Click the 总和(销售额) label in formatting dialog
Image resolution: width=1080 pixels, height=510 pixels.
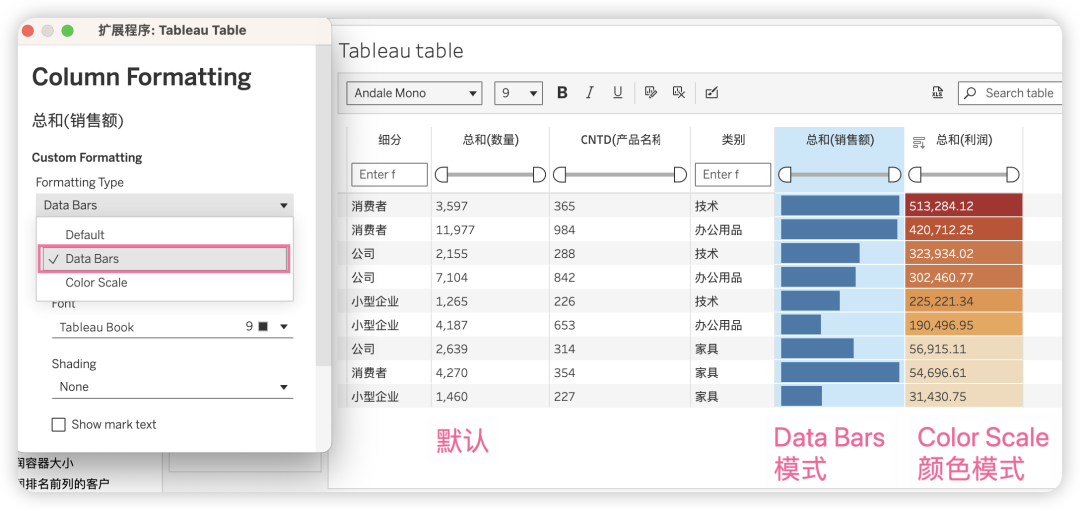[x=77, y=121]
